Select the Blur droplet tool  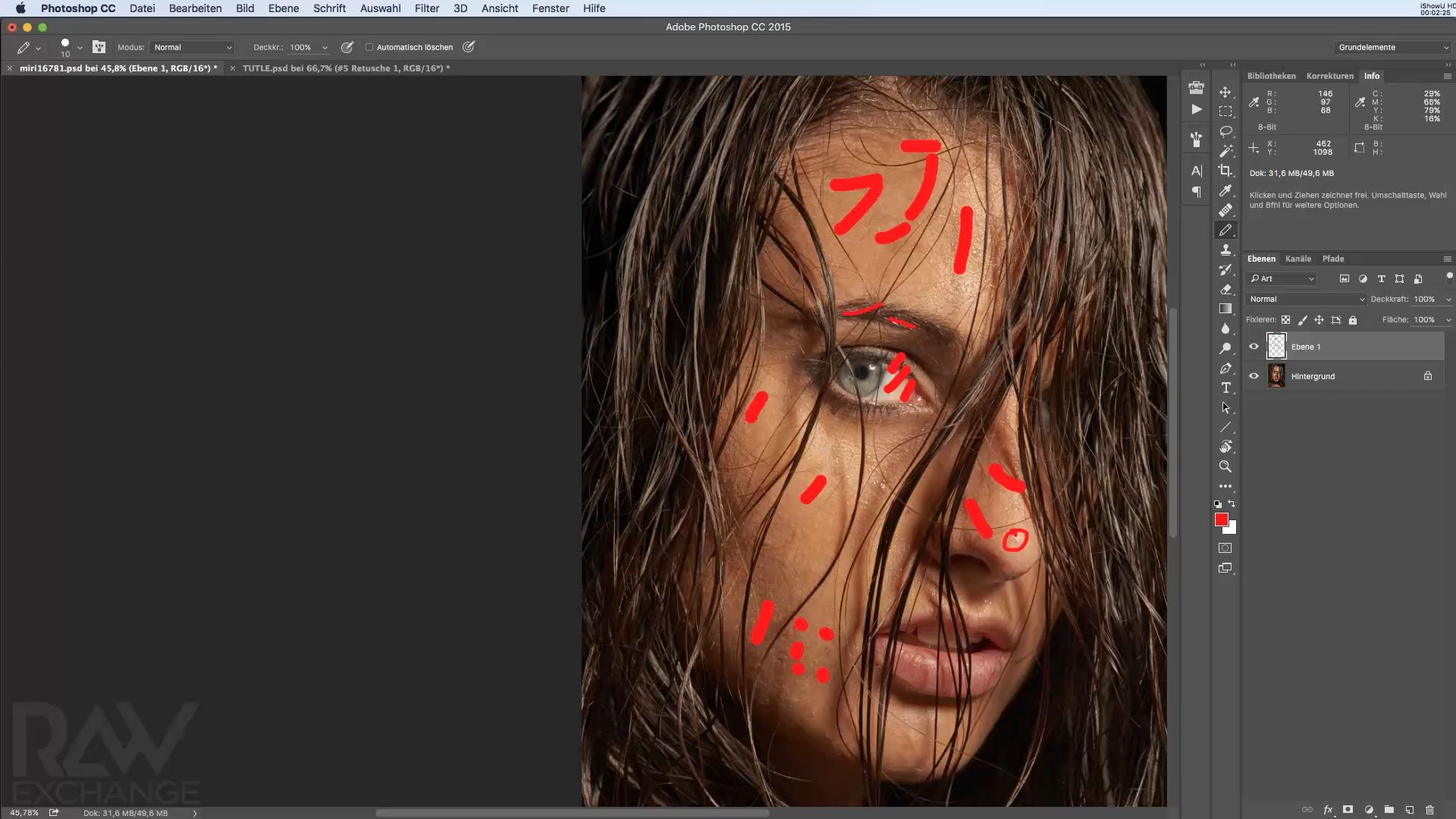pos(1225,328)
